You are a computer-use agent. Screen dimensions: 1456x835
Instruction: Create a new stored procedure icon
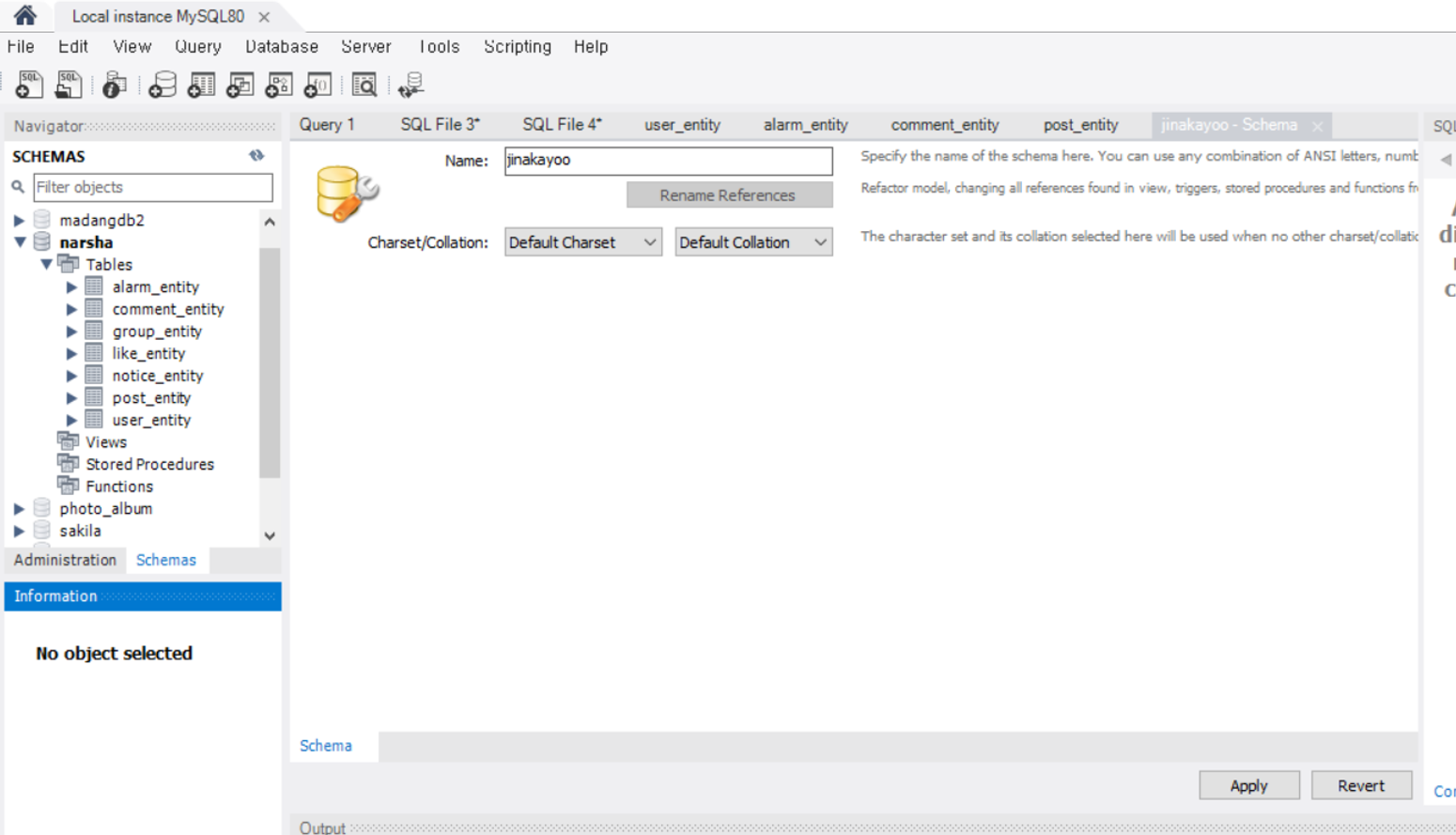(x=278, y=85)
